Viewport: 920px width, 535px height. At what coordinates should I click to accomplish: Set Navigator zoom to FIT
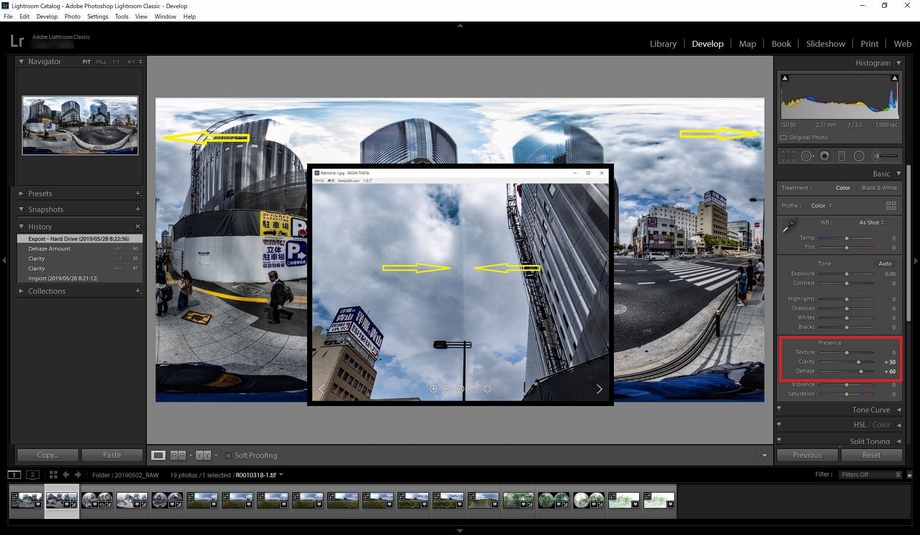pos(87,62)
